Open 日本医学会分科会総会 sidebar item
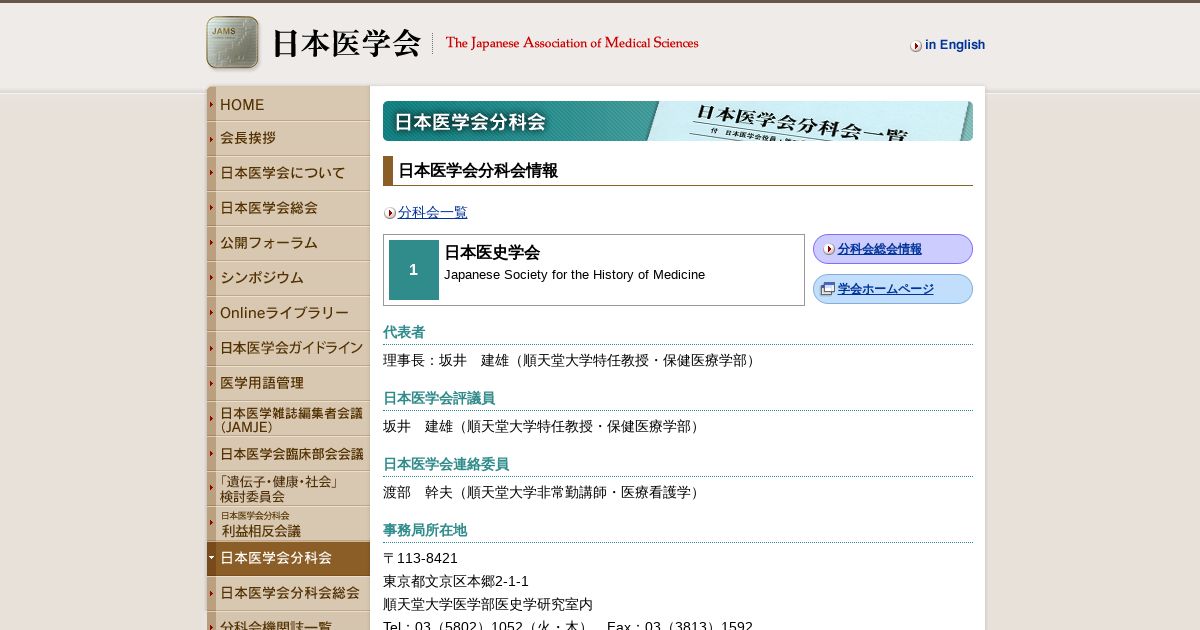1200x630 pixels. [x=288, y=594]
